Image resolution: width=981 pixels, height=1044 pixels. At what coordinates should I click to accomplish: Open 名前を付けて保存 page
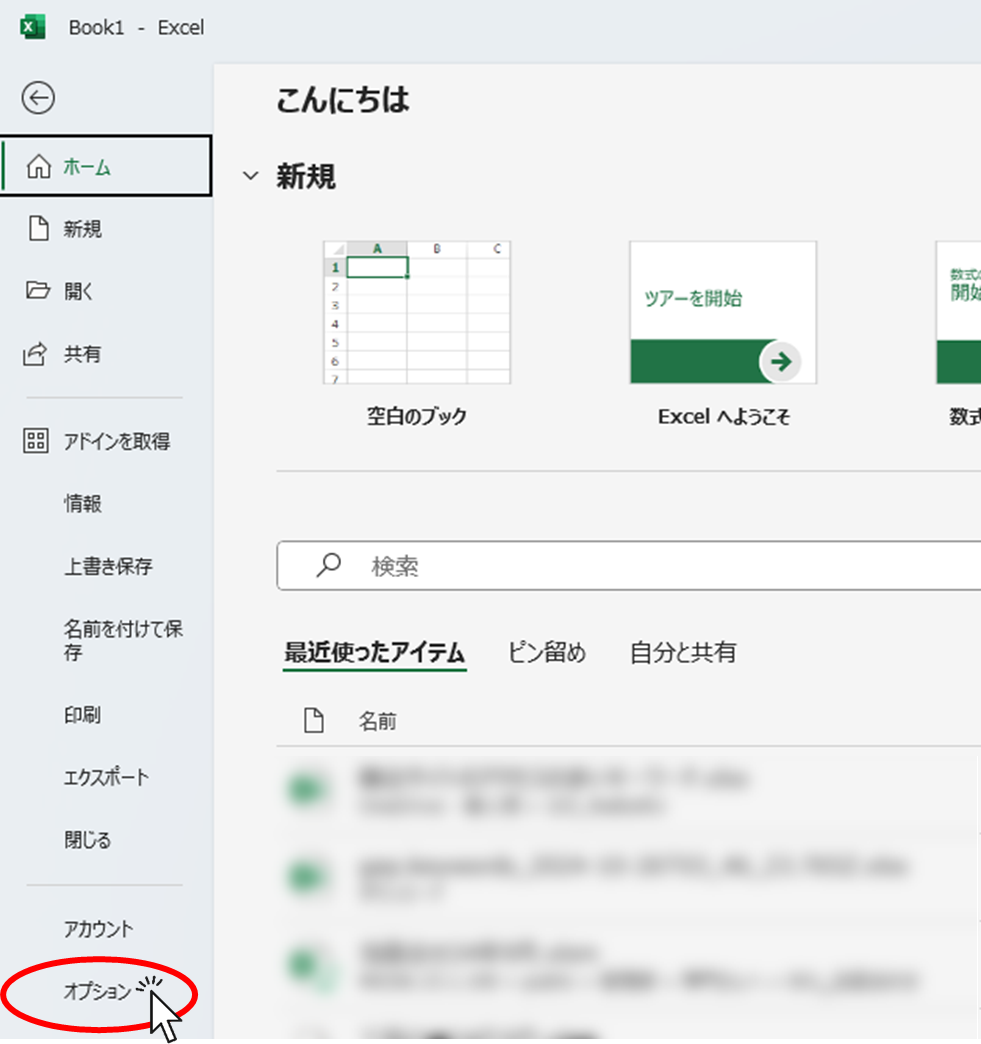123,640
